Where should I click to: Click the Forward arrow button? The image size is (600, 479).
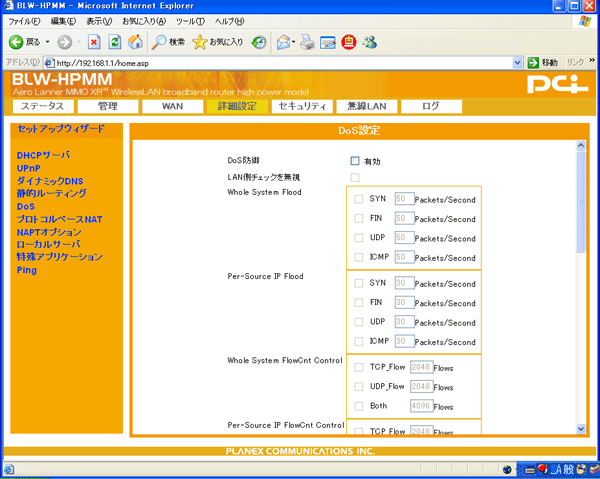64,42
